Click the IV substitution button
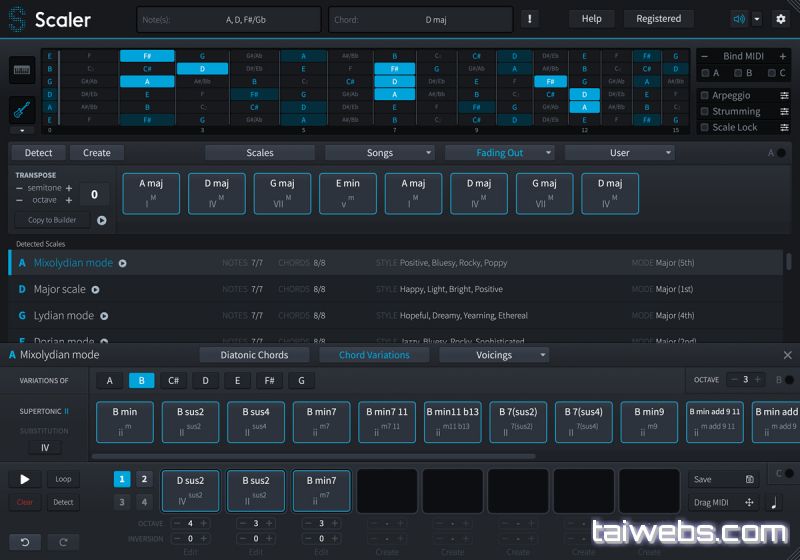Screen dimensions: 800x560 pyautogui.click(x=45, y=447)
